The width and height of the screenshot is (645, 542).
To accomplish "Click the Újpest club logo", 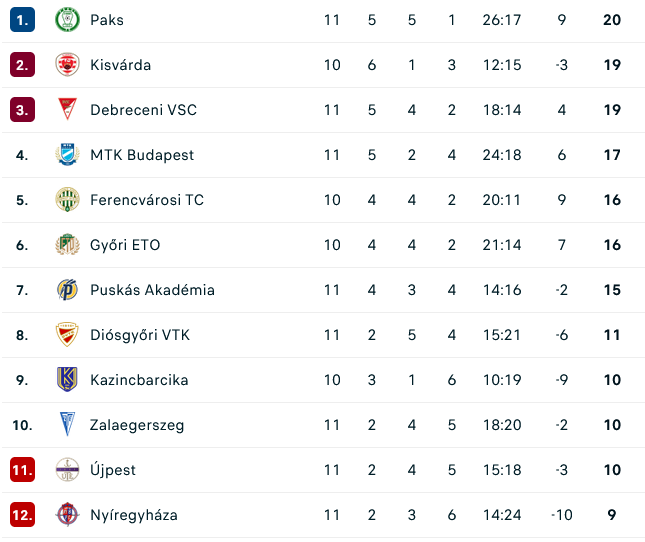I will pyautogui.click(x=67, y=470).
